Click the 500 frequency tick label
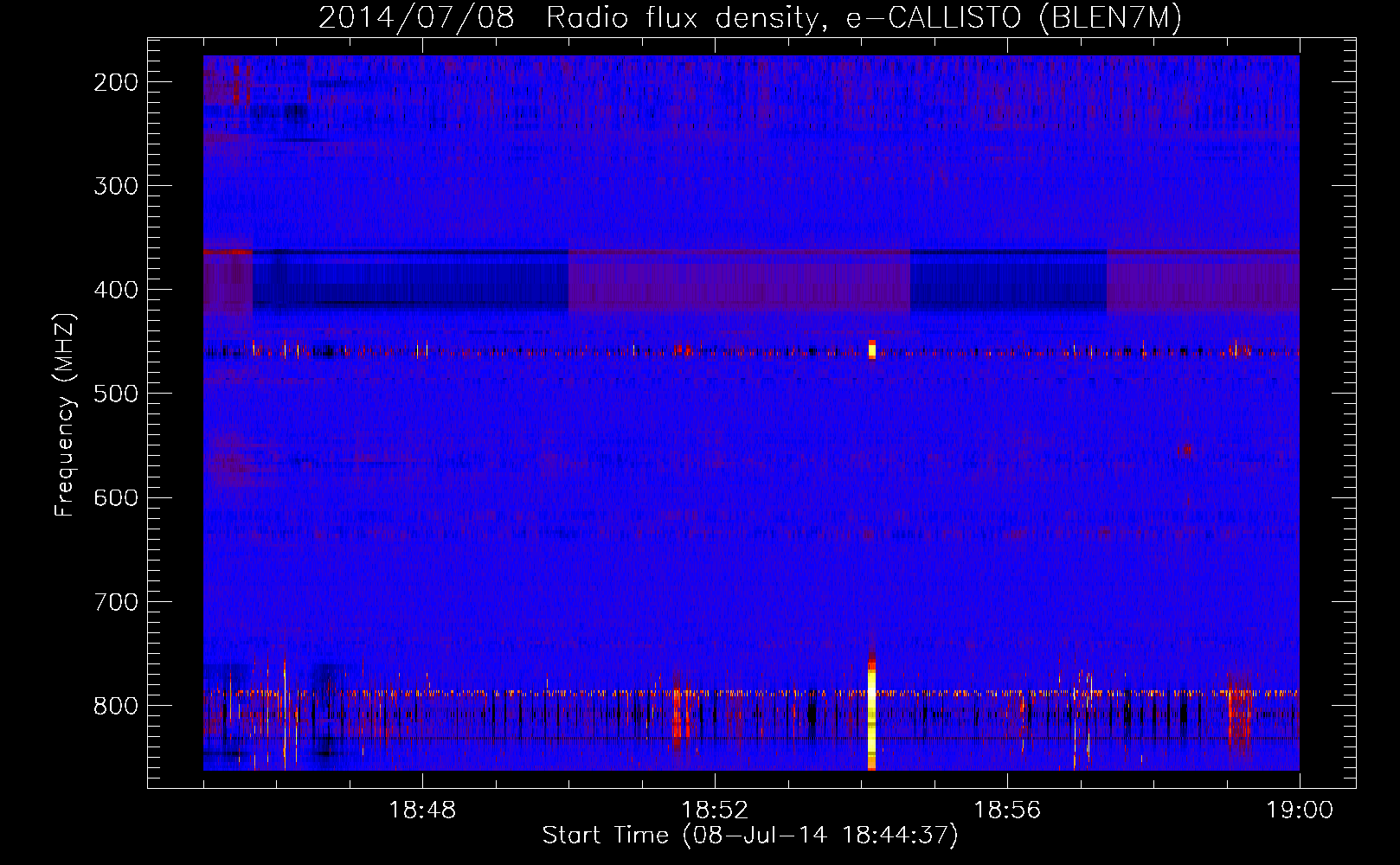1400x865 pixels. coord(115,394)
